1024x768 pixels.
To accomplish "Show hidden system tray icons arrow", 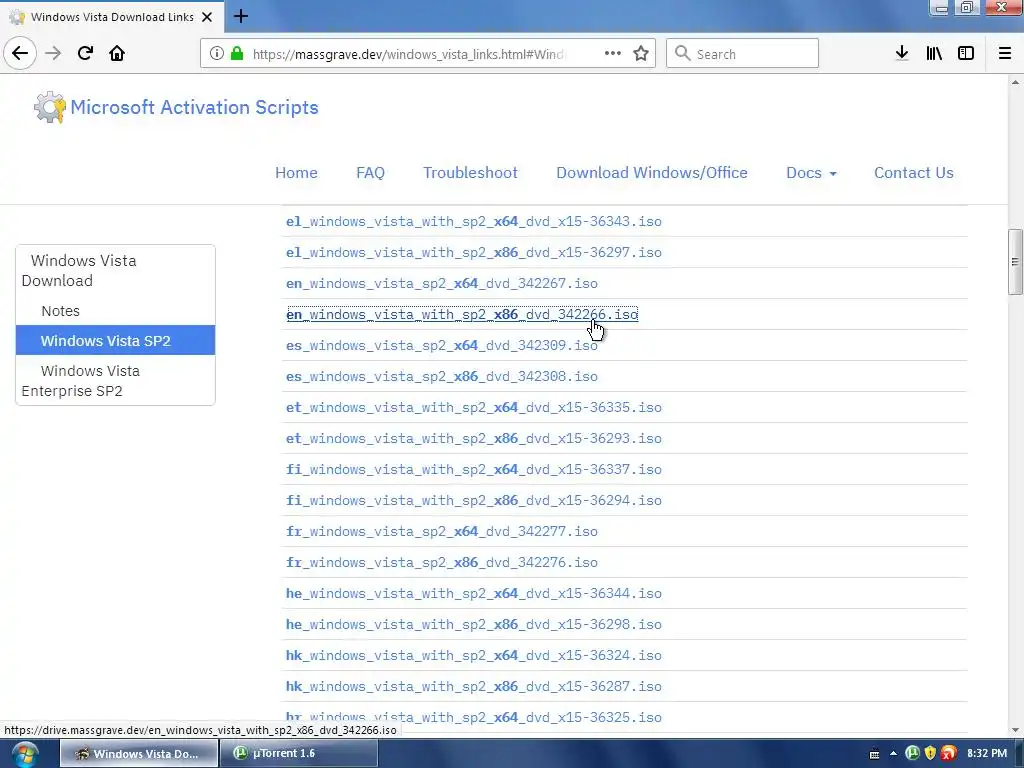I will coord(893,754).
